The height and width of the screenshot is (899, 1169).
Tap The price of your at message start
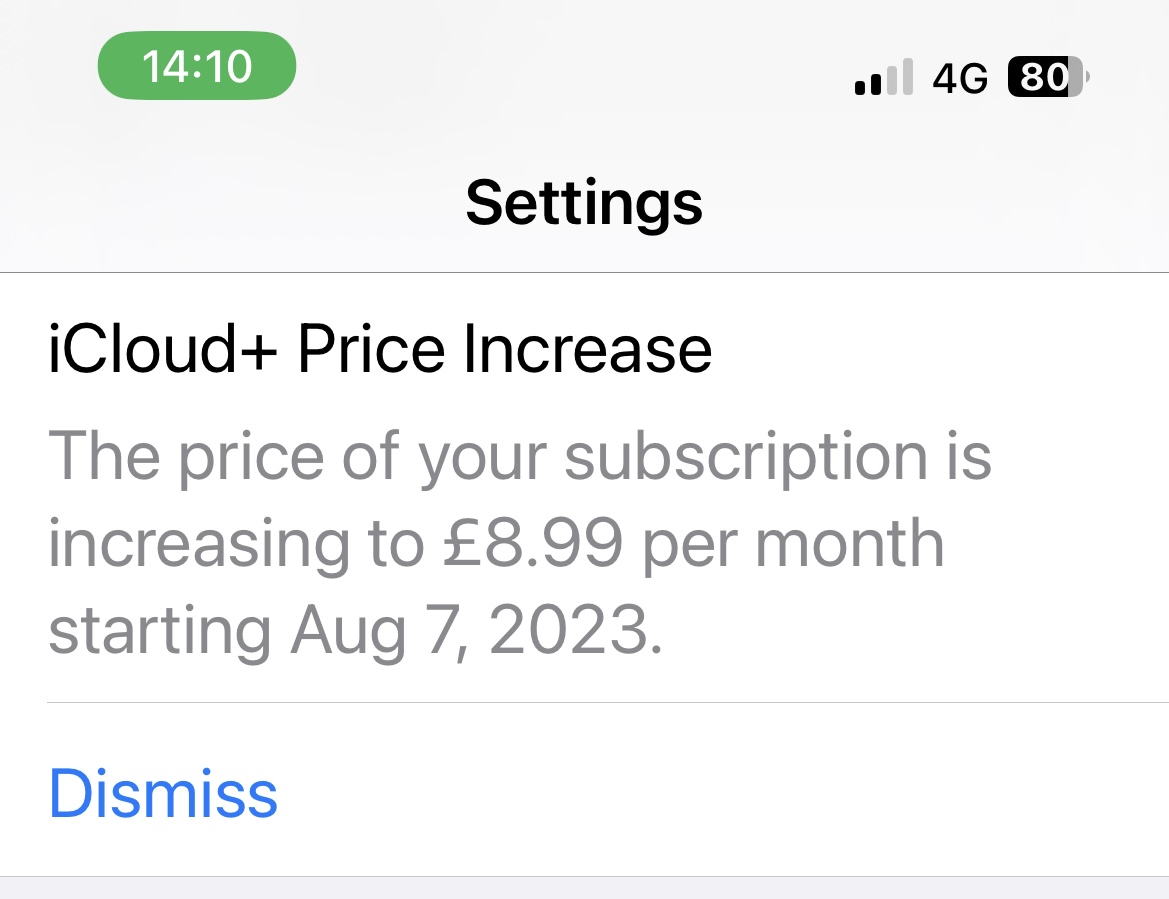[x=297, y=458]
